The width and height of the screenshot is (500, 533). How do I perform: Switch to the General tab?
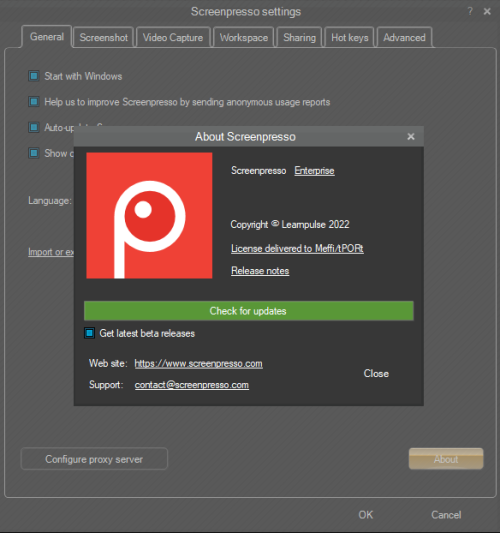(x=47, y=37)
